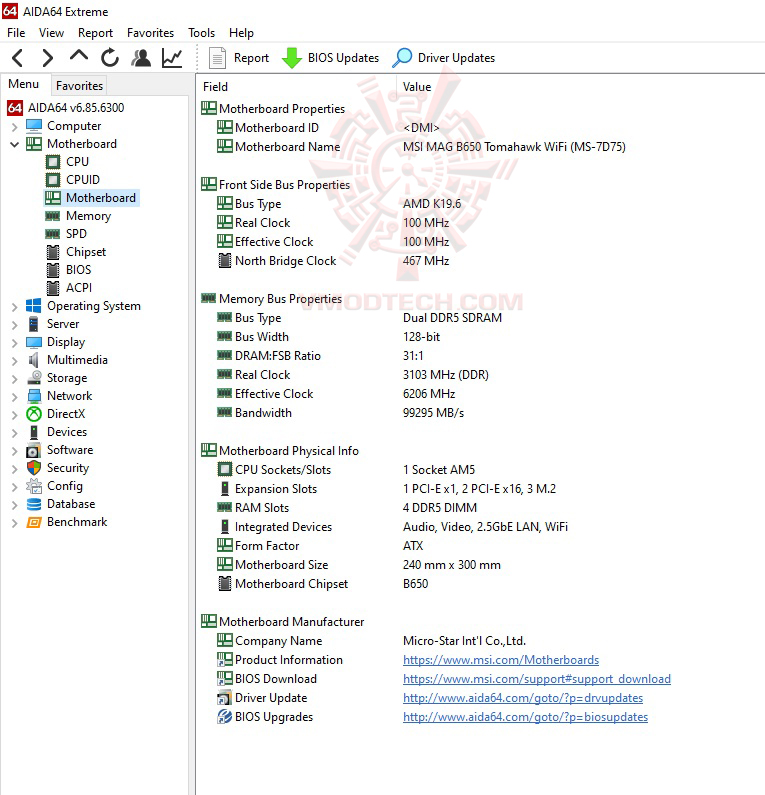Click the DirectX Xbox icon
Image resolution: width=765 pixels, height=795 pixels.
[x=33, y=414]
